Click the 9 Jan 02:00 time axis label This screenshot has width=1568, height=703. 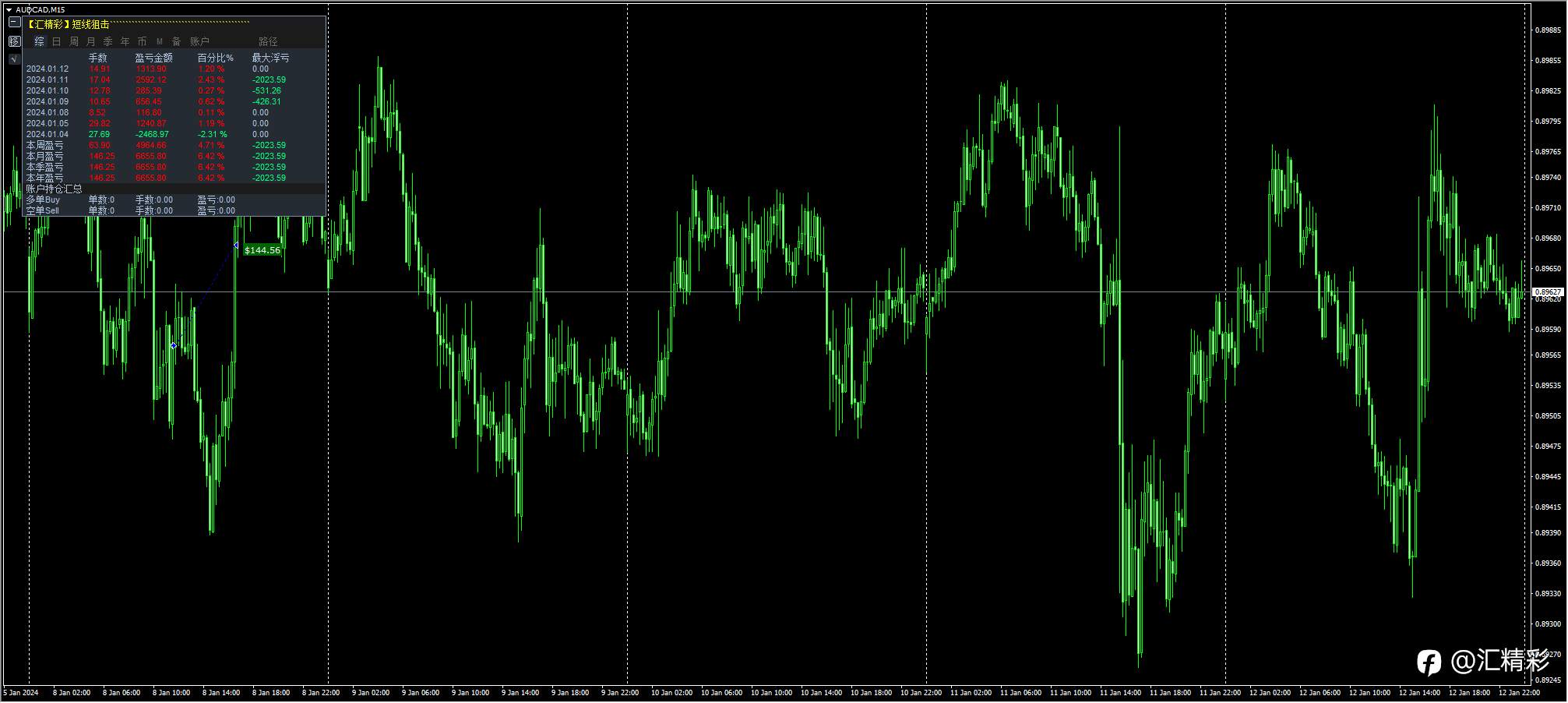click(371, 693)
